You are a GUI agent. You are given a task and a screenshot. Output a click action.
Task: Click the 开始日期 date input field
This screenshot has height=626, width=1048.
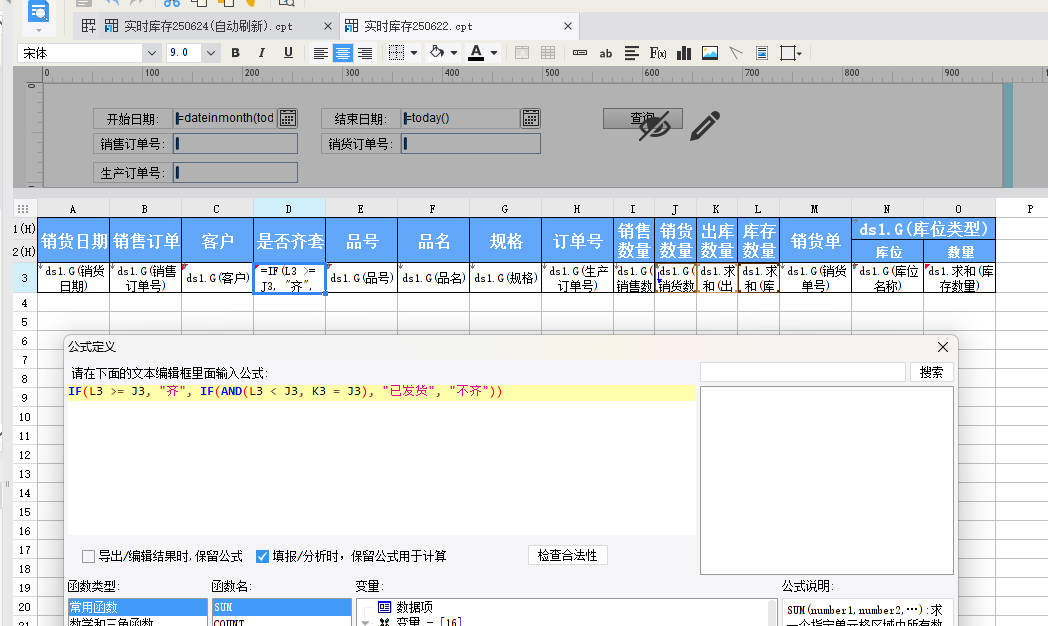coord(226,118)
